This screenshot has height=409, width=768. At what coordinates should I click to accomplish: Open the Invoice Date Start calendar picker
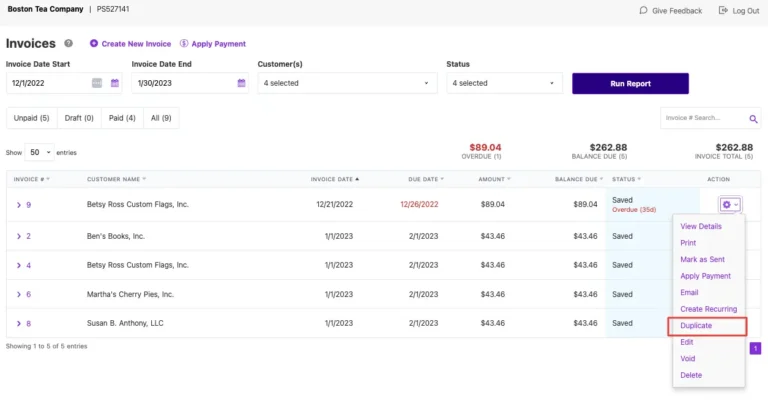click(115, 83)
